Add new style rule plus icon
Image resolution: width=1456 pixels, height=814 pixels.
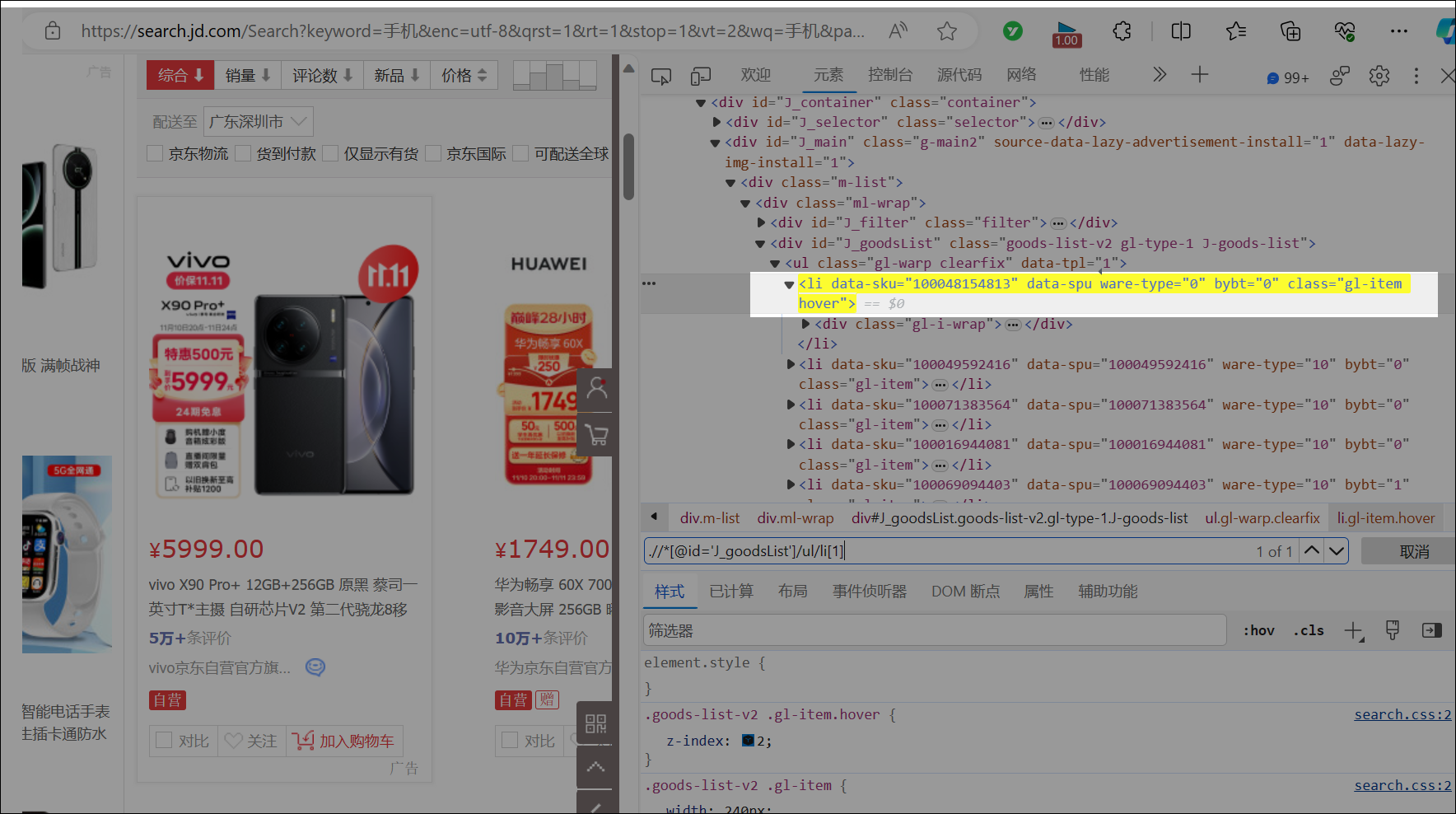1354,631
